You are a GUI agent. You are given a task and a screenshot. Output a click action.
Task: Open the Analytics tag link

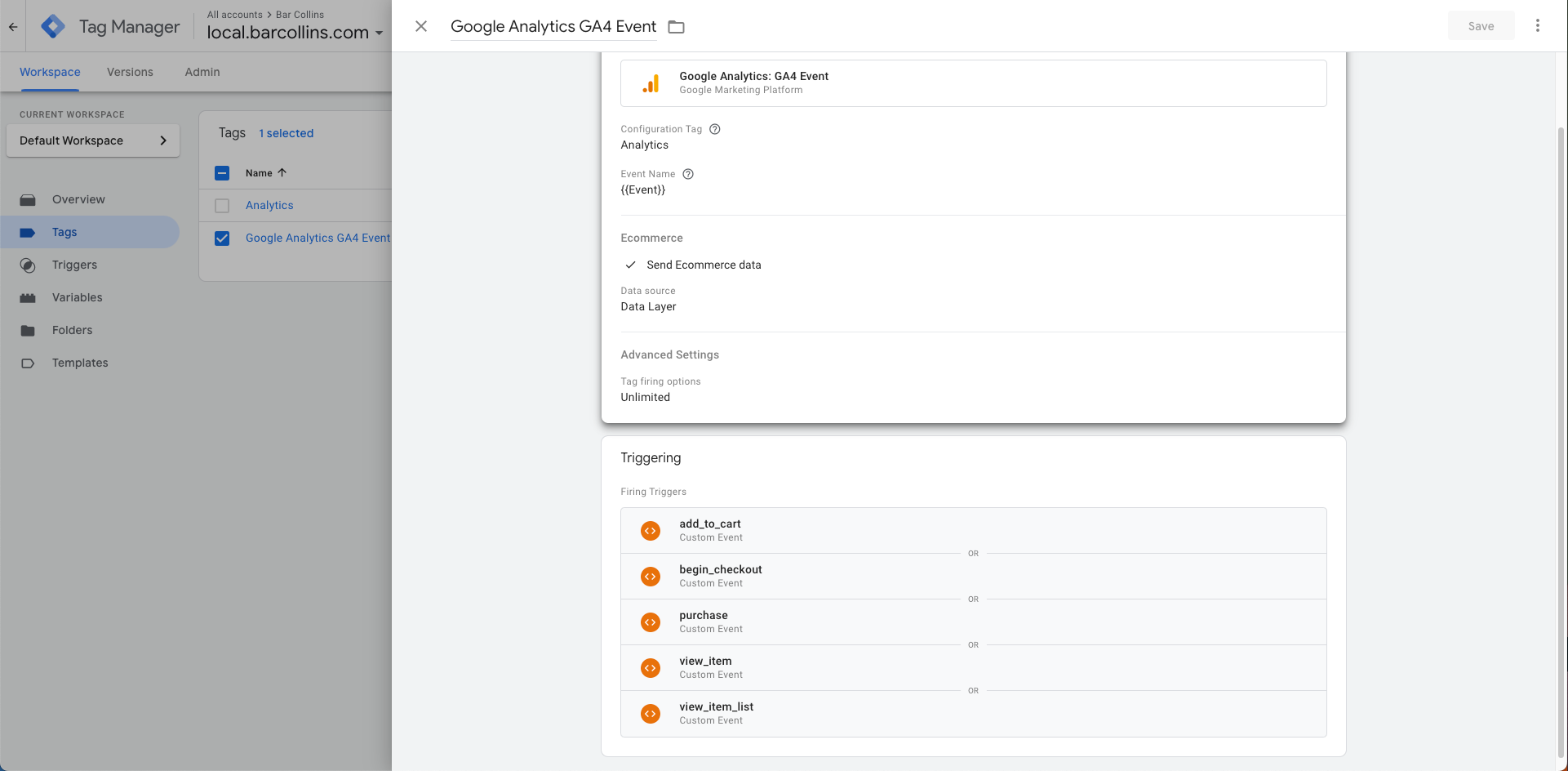(x=269, y=206)
